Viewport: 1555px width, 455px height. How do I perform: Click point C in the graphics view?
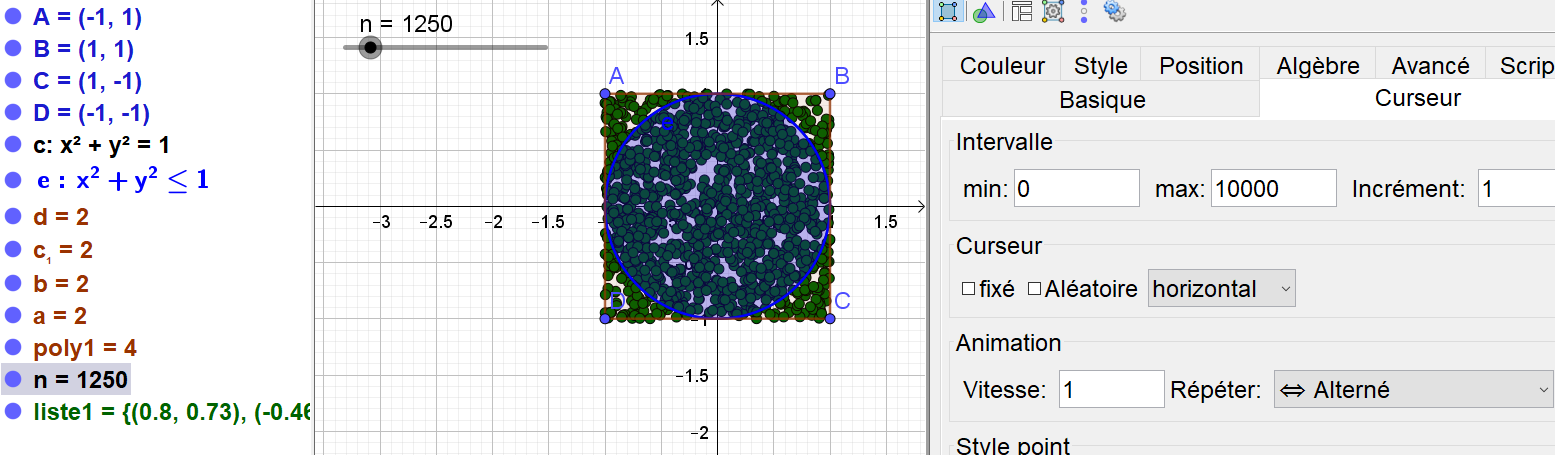829,318
